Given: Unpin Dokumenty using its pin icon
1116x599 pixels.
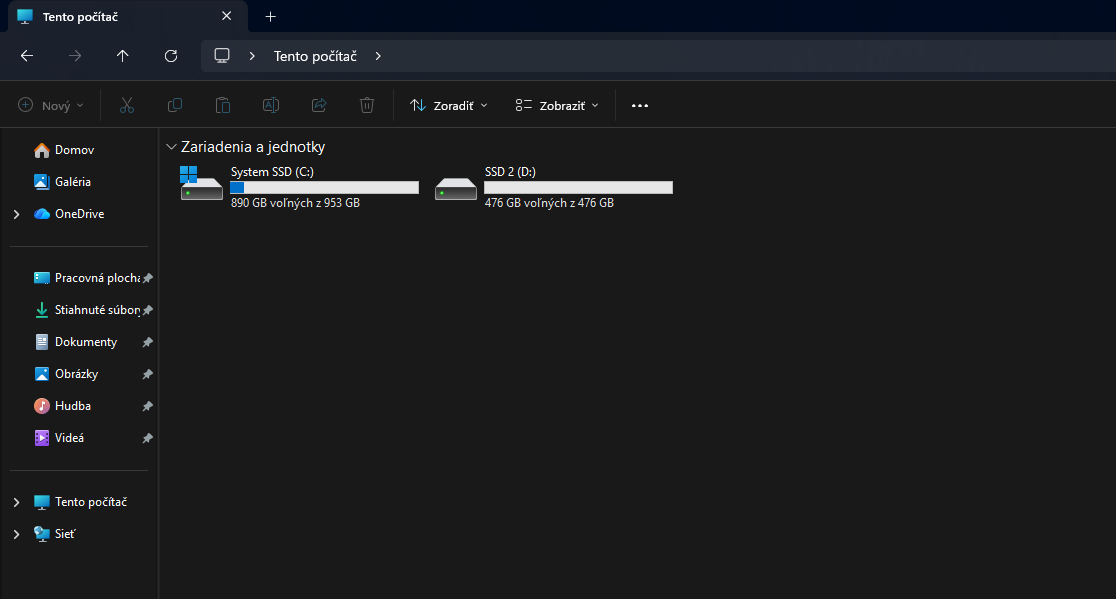Looking at the screenshot, I should click(x=147, y=342).
